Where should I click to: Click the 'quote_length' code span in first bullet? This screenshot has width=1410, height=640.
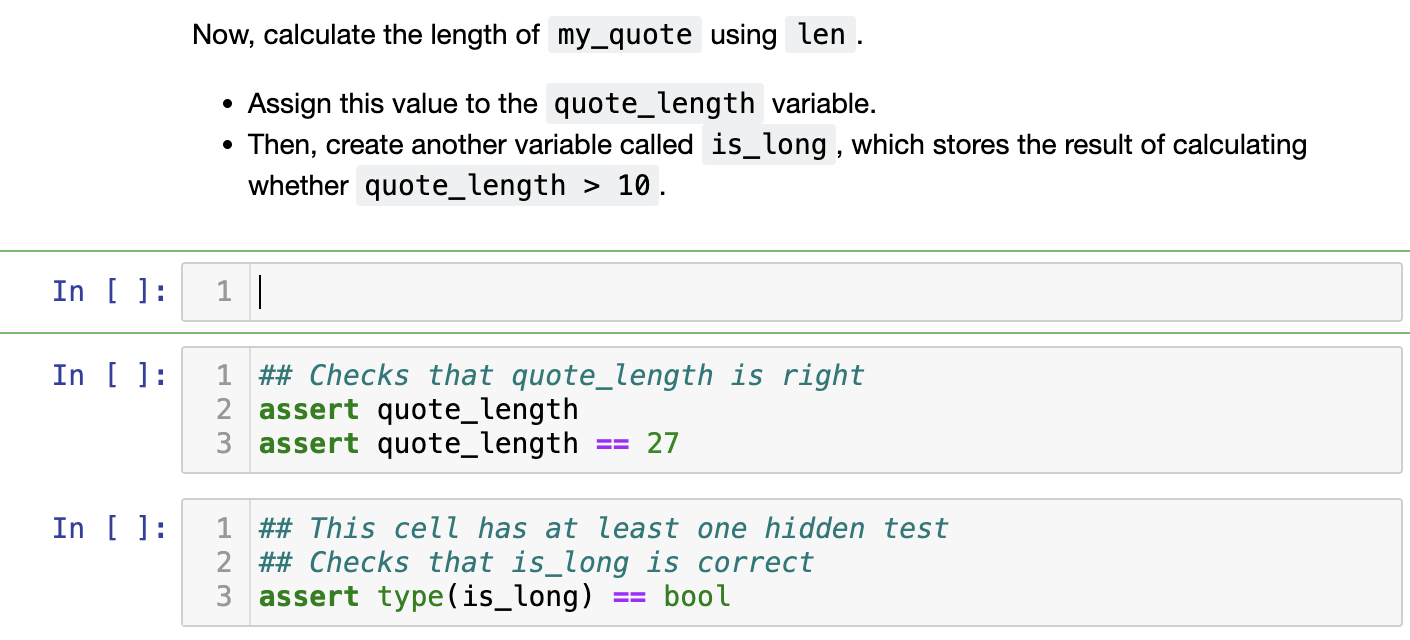point(653,103)
